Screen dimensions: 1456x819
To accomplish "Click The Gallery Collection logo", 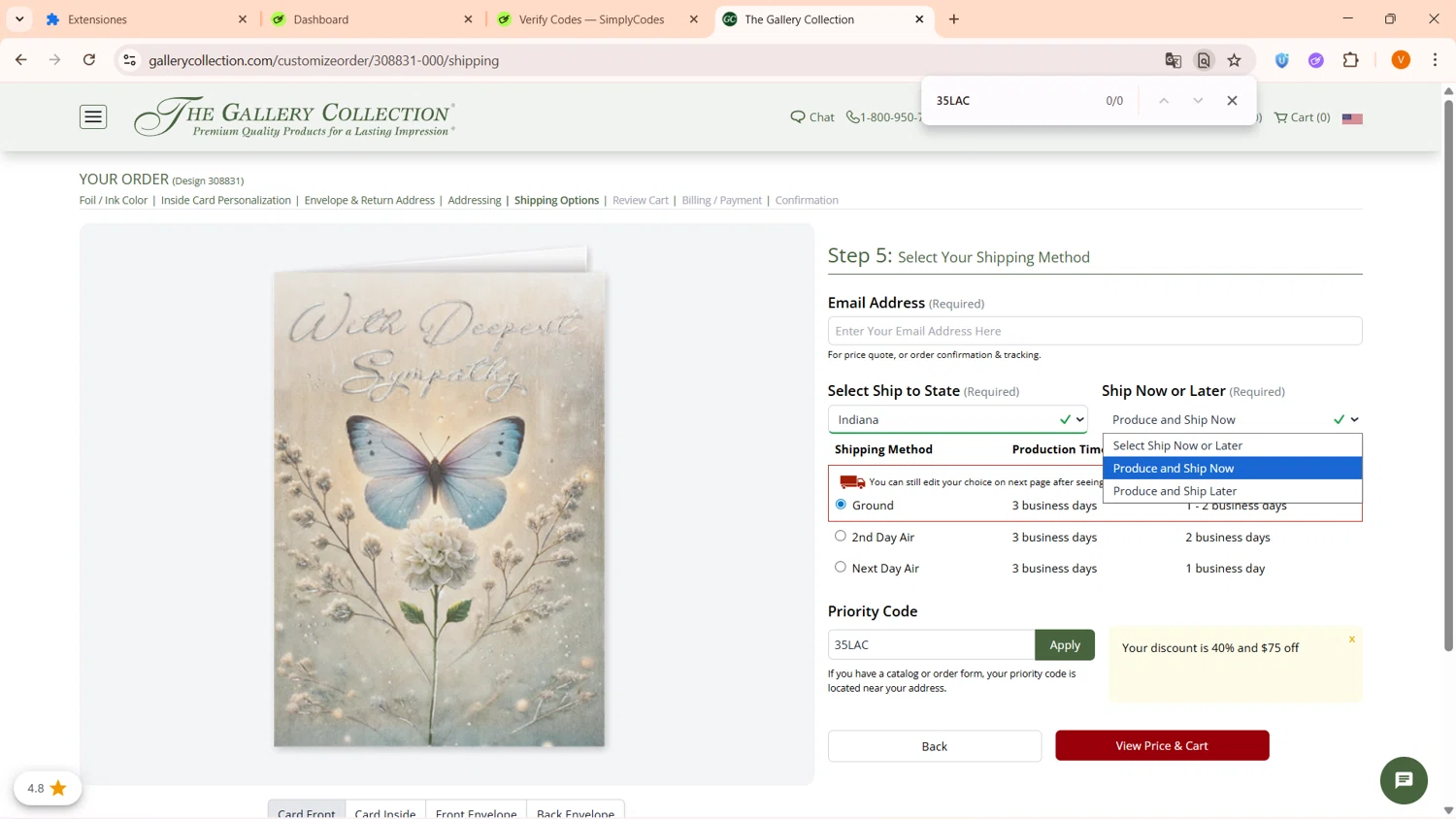I will coord(294,117).
